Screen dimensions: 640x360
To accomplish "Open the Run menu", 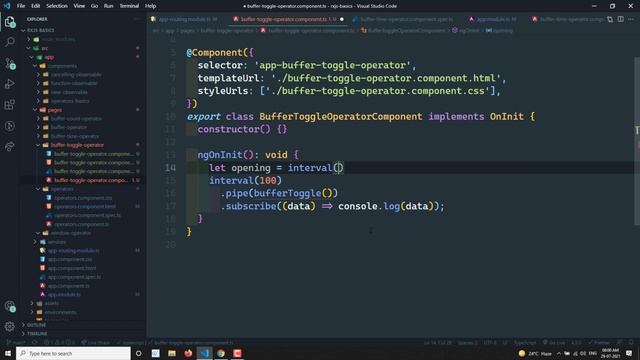I will click(x=108, y=6).
